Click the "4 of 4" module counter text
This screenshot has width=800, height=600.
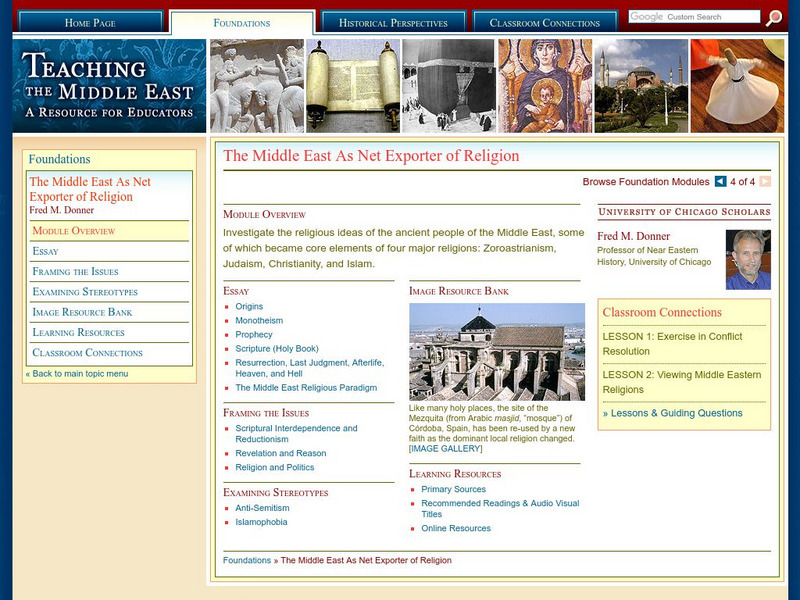coord(742,182)
